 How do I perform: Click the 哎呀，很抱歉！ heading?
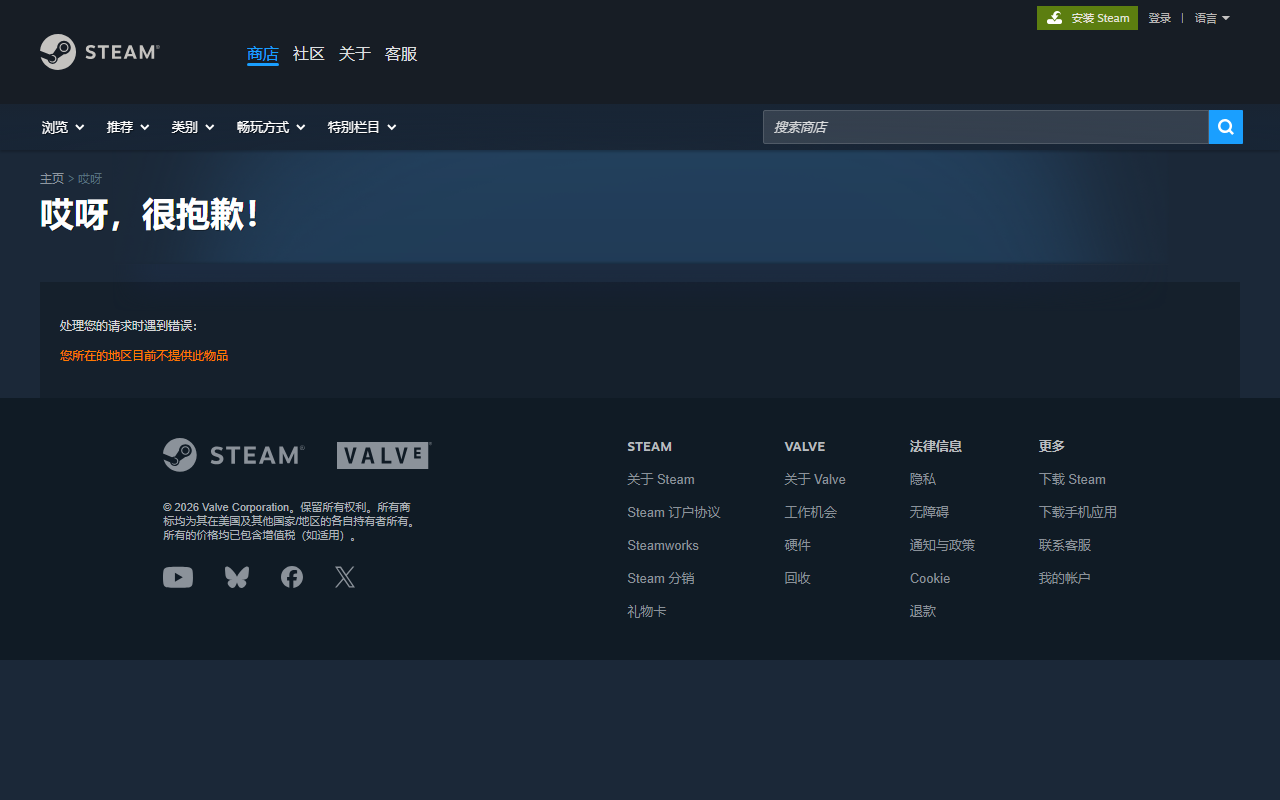pyautogui.click(x=150, y=215)
